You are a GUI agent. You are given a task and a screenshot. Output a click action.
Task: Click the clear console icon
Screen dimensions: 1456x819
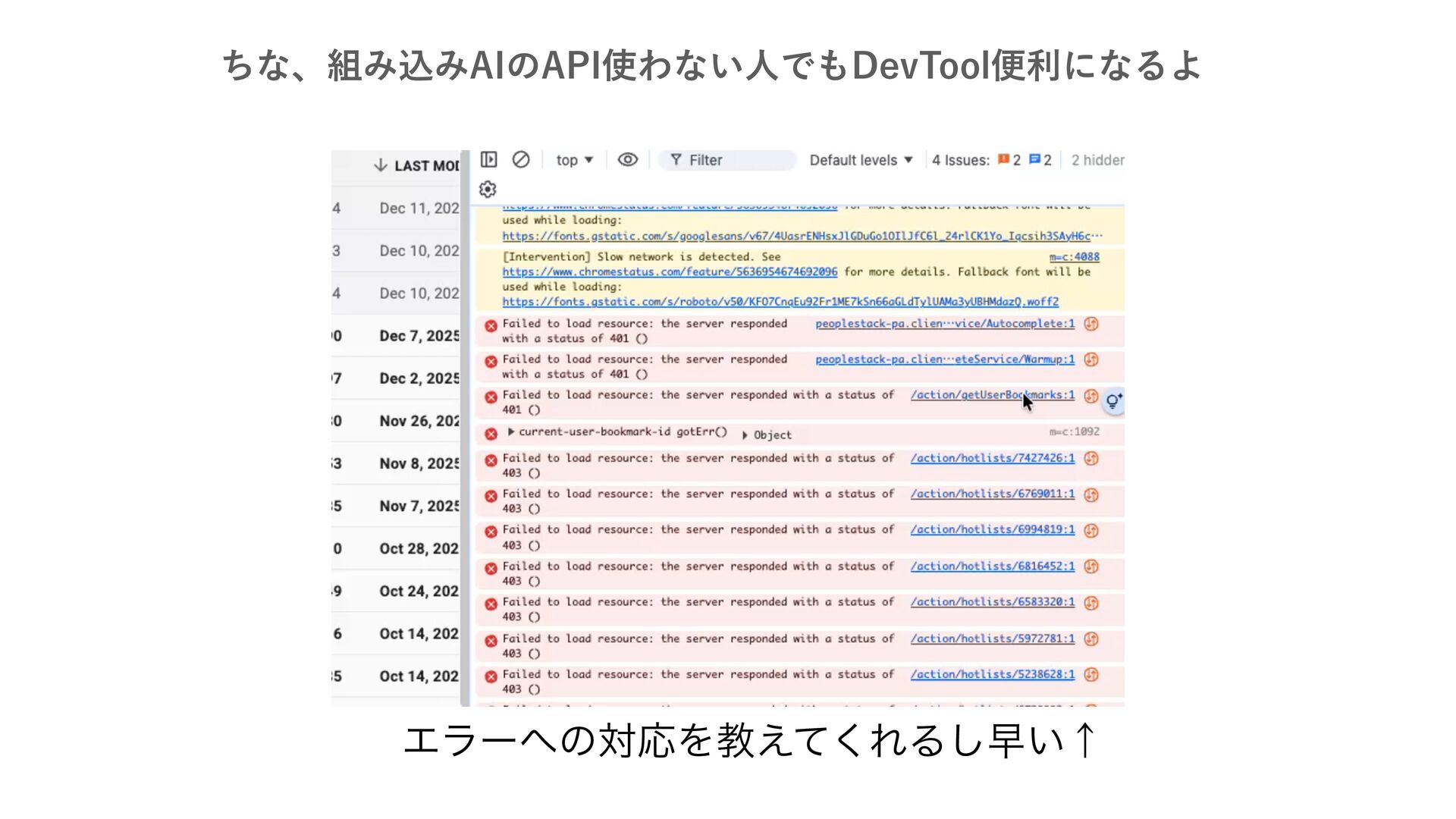(x=521, y=159)
